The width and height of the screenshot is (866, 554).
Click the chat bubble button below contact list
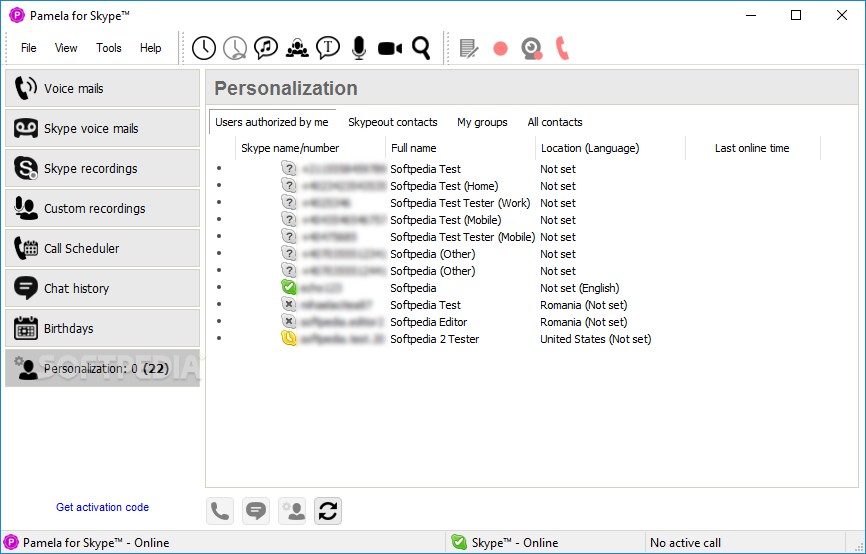pyautogui.click(x=256, y=511)
